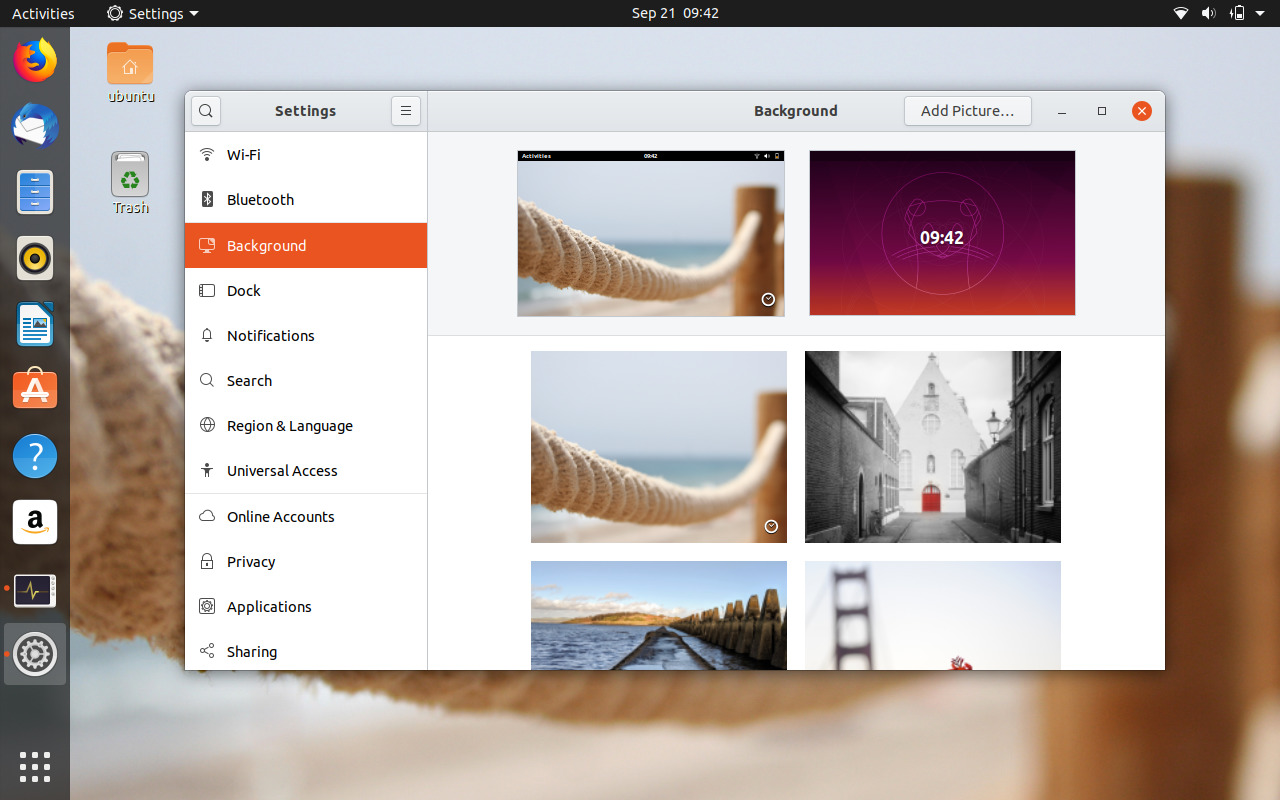Select the lock screen preview with clock
Viewport: 1280px width, 800px height.
[x=942, y=233]
